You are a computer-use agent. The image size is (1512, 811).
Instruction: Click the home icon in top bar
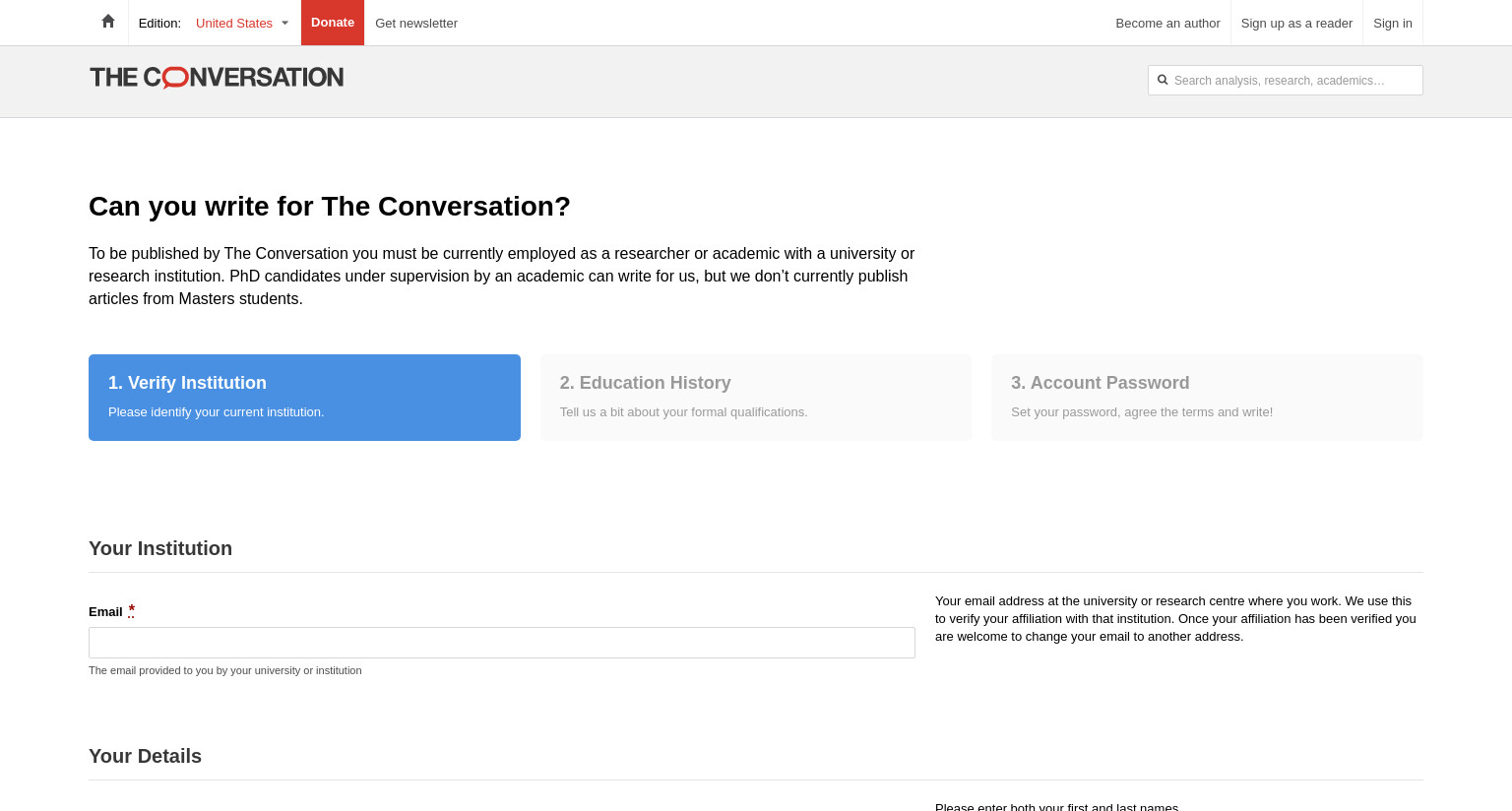108,22
